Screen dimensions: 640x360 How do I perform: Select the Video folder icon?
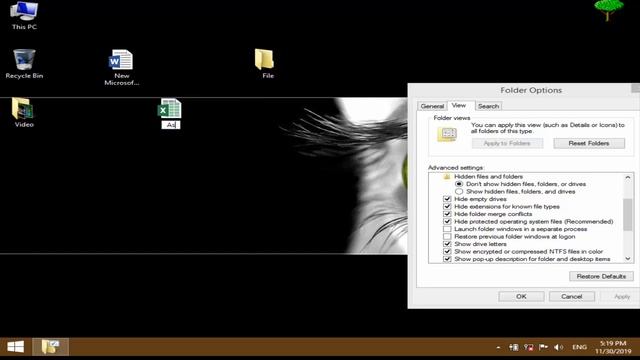23,113
